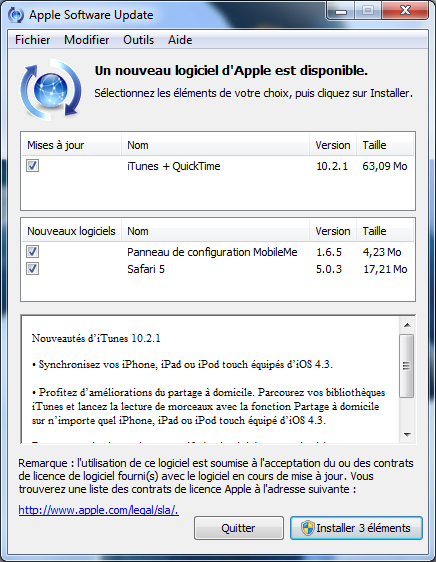Click the Mises à jour column header
The image size is (436, 562).
pyautogui.click(x=71, y=145)
